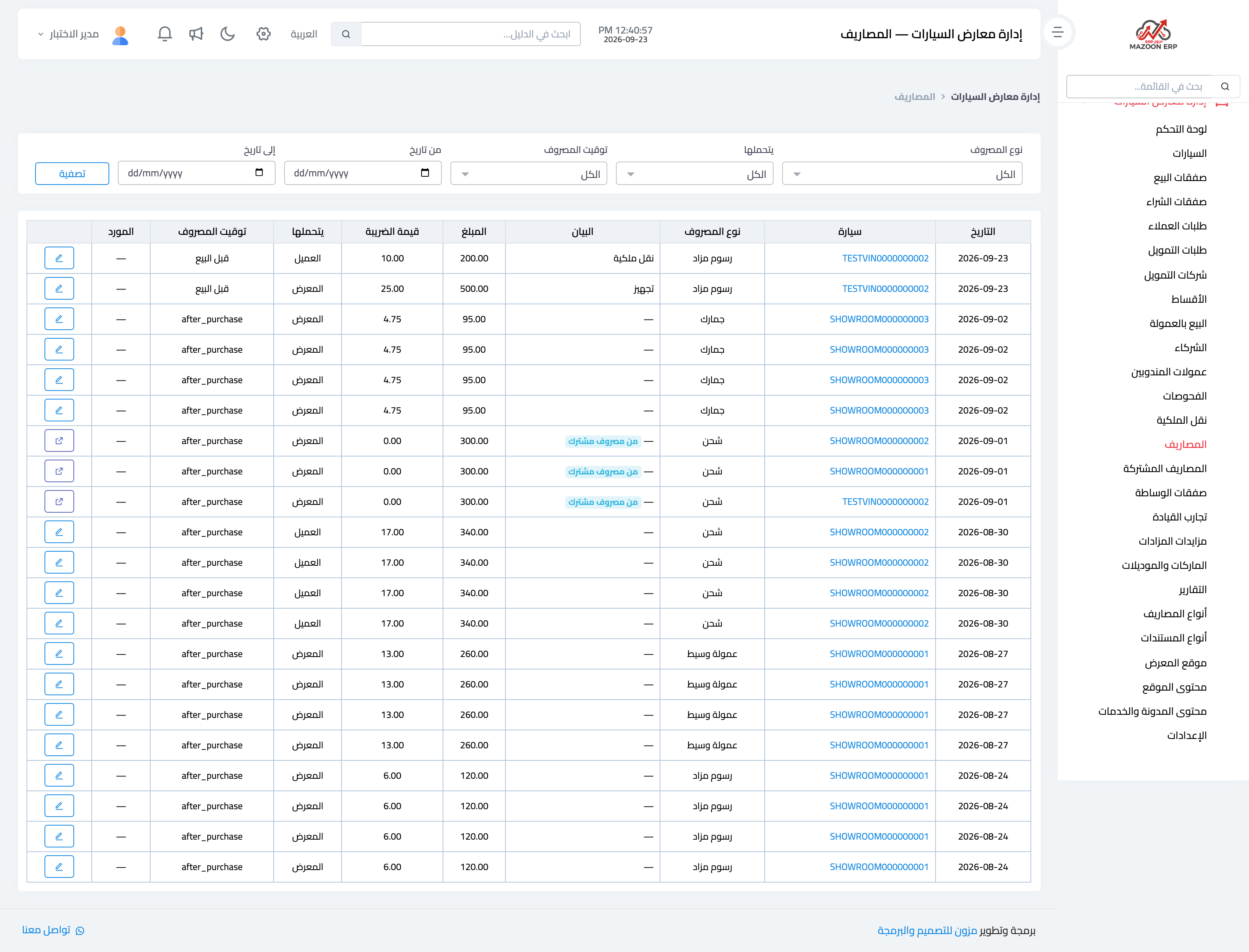Expand the مدير الاختبار user menu

point(68,34)
